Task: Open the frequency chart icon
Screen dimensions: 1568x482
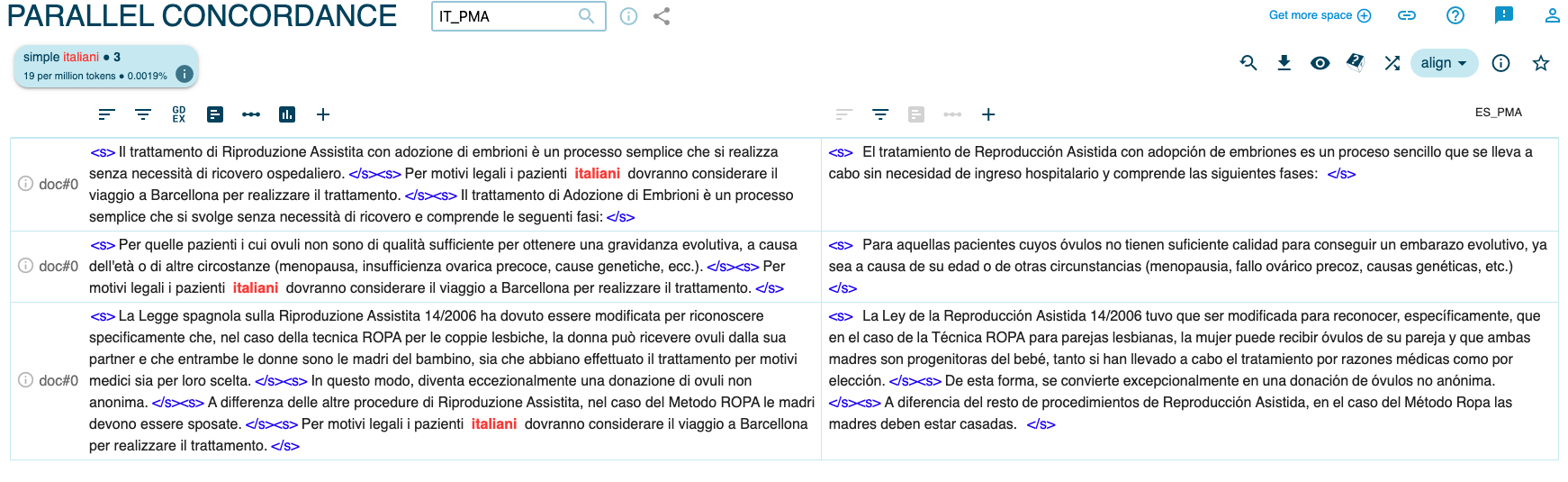Action: (x=287, y=114)
